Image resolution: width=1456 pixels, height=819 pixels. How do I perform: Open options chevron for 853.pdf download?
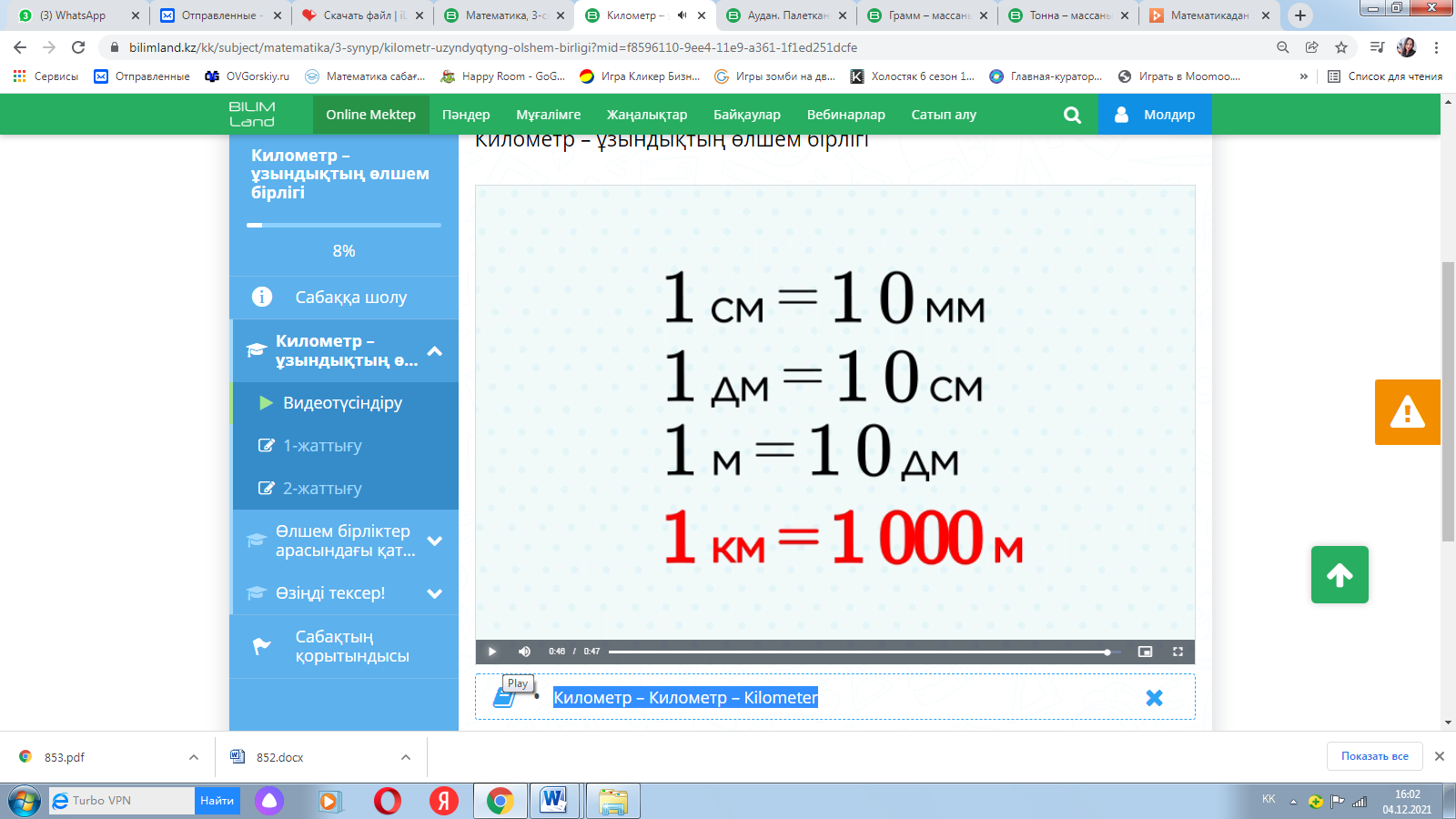pyautogui.click(x=194, y=757)
